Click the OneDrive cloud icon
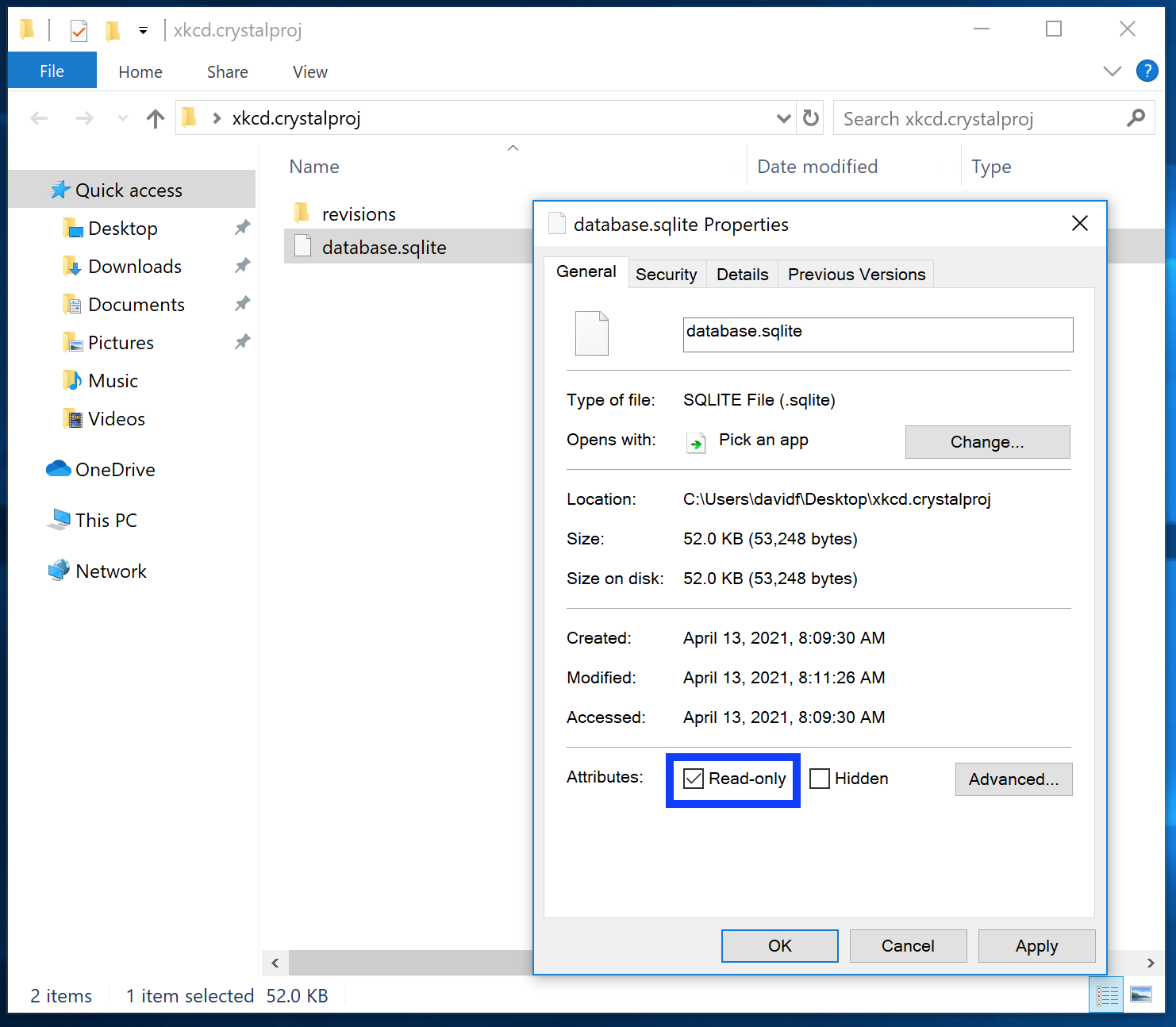Screen dimensions: 1176x1027 (x=59, y=469)
